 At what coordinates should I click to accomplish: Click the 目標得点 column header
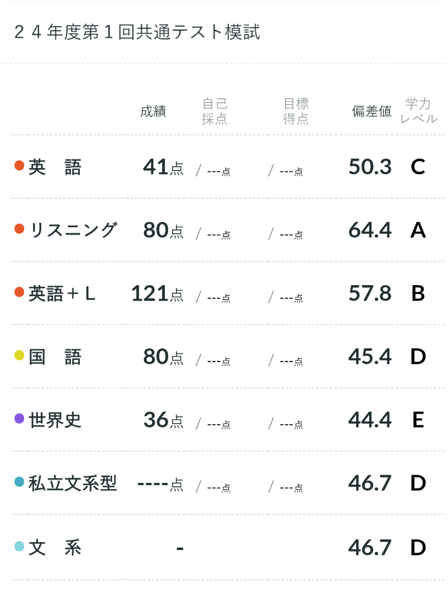point(296,111)
